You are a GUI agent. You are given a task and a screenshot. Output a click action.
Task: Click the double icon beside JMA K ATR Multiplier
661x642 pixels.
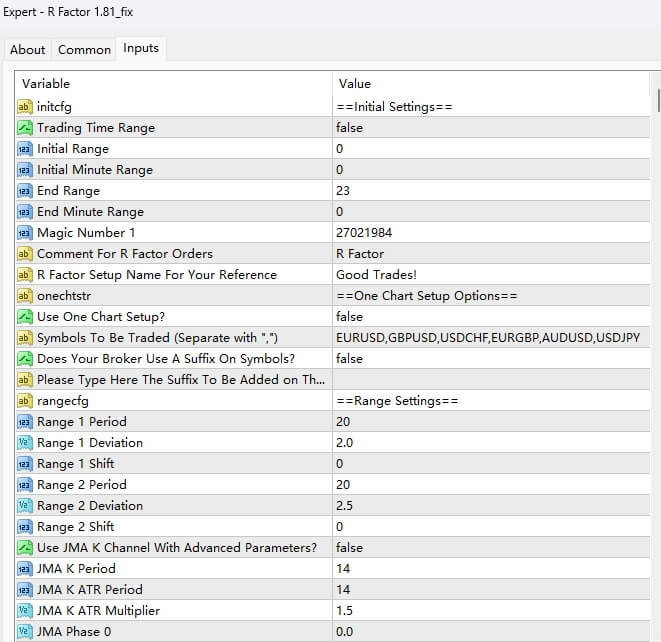24,611
